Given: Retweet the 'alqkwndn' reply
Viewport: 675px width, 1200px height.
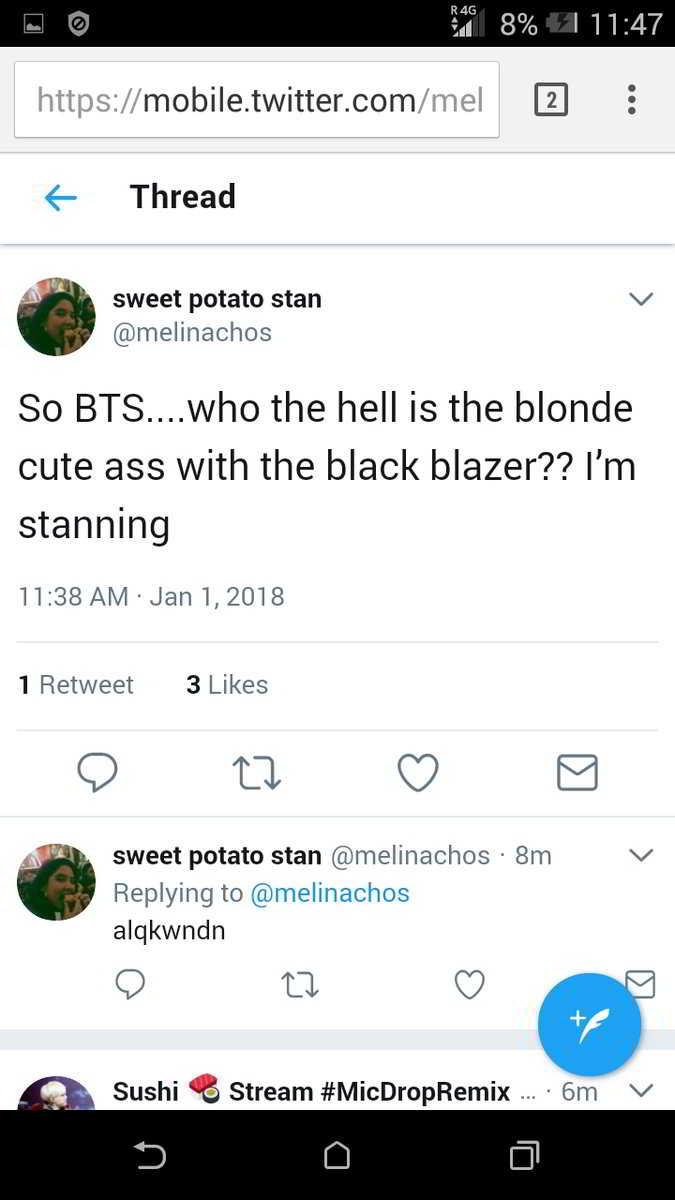Looking at the screenshot, I should pos(300,985).
